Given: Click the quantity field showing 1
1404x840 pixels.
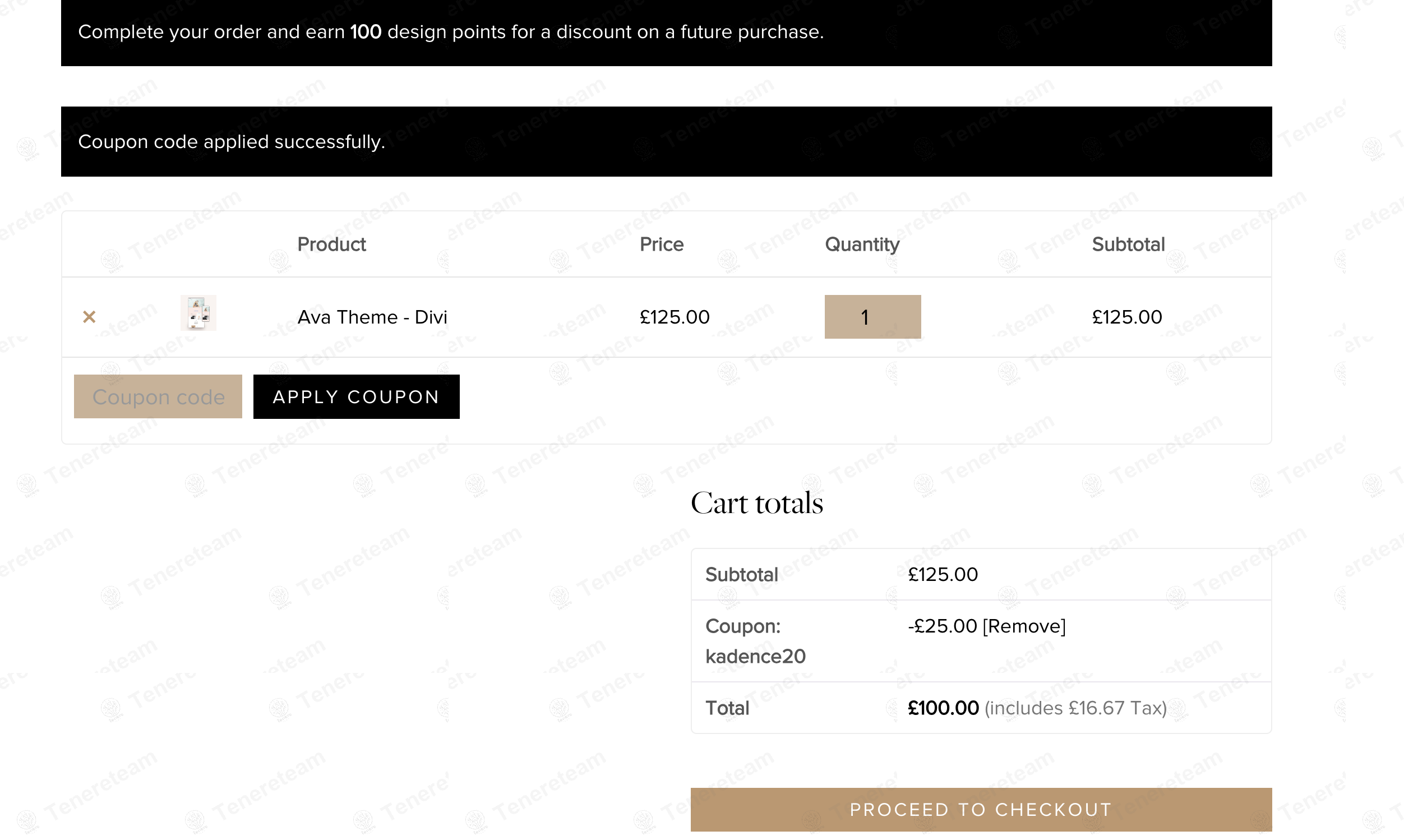Looking at the screenshot, I should 872,317.
